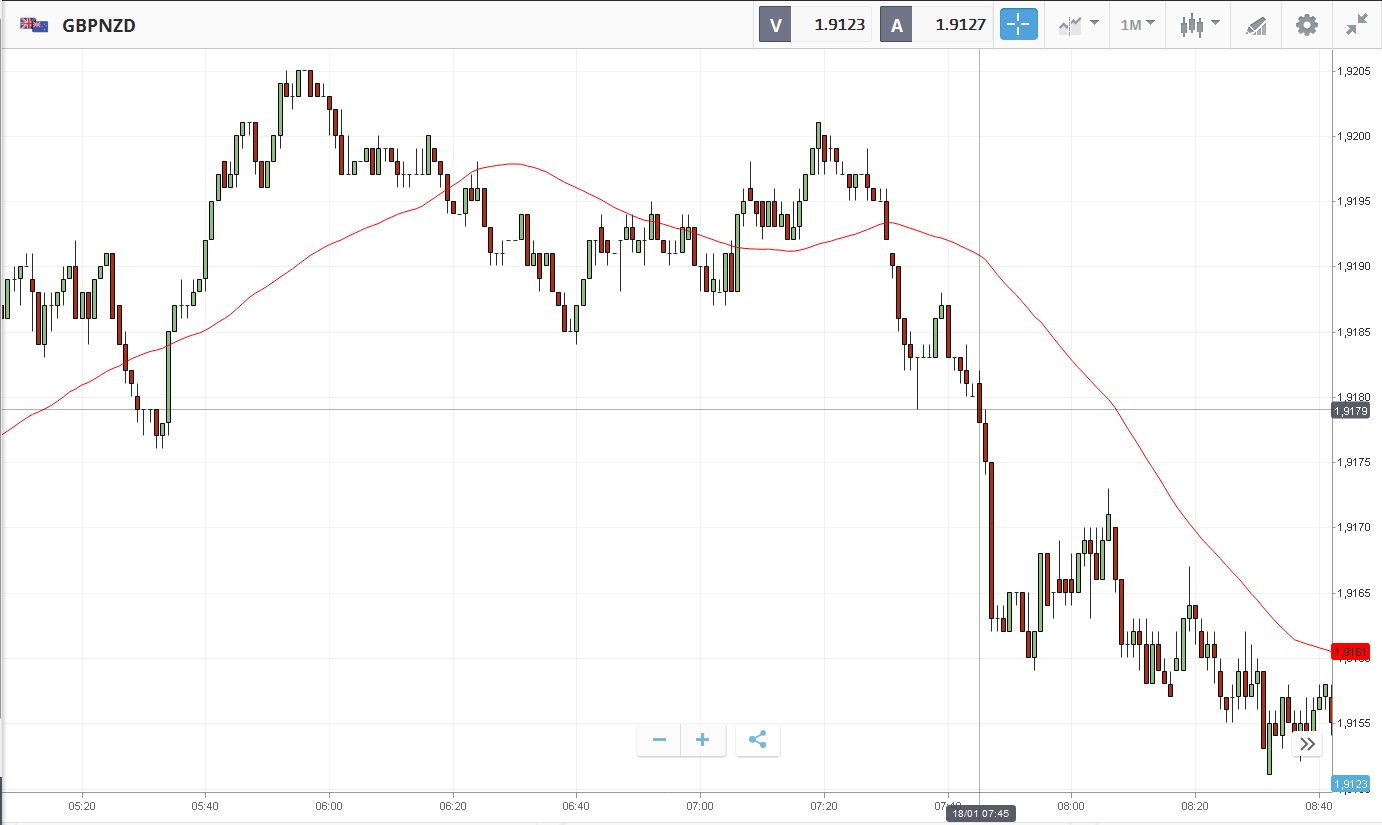This screenshot has width=1382, height=825.
Task: Toggle the crosshair cursor tool
Action: tap(1017, 25)
